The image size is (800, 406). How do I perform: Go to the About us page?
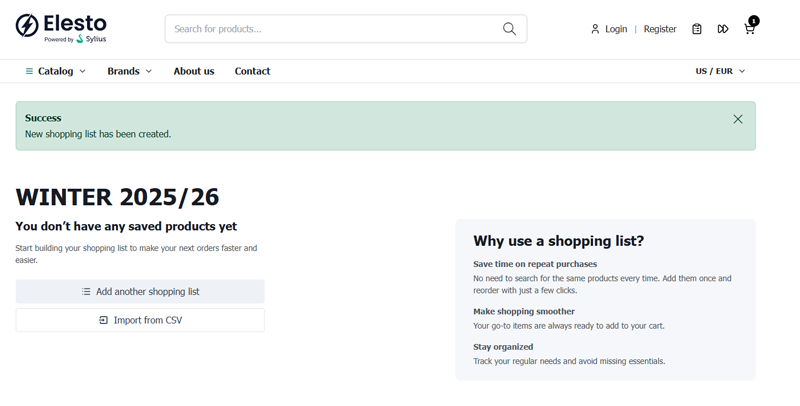[x=194, y=71]
